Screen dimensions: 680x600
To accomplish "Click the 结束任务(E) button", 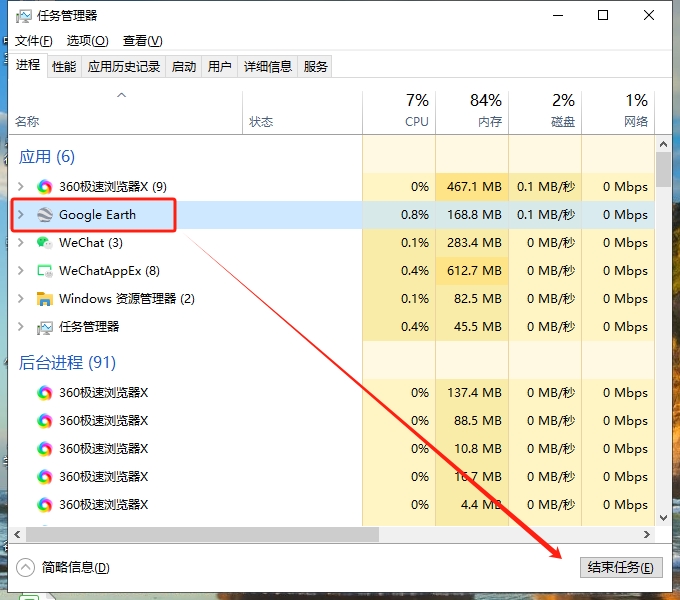I will (x=621, y=567).
